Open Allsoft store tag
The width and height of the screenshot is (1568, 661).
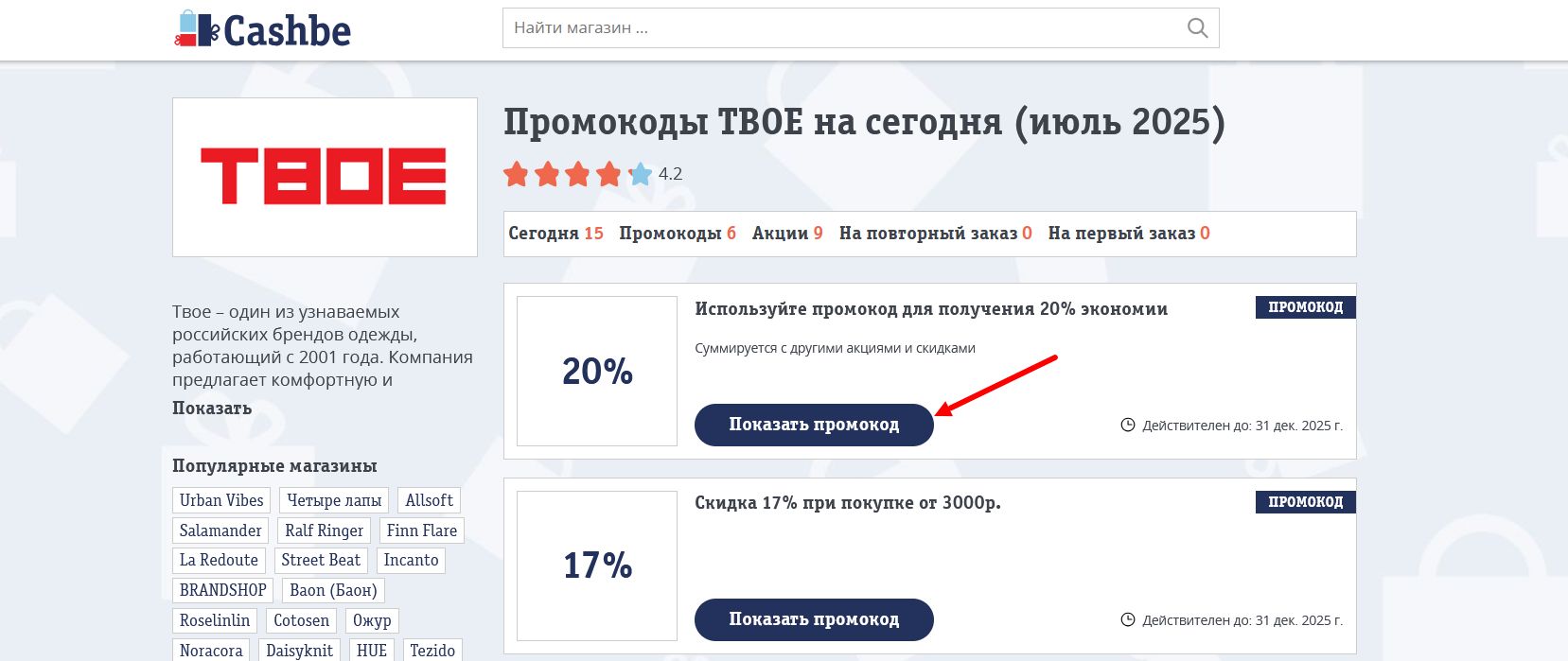coord(430,500)
